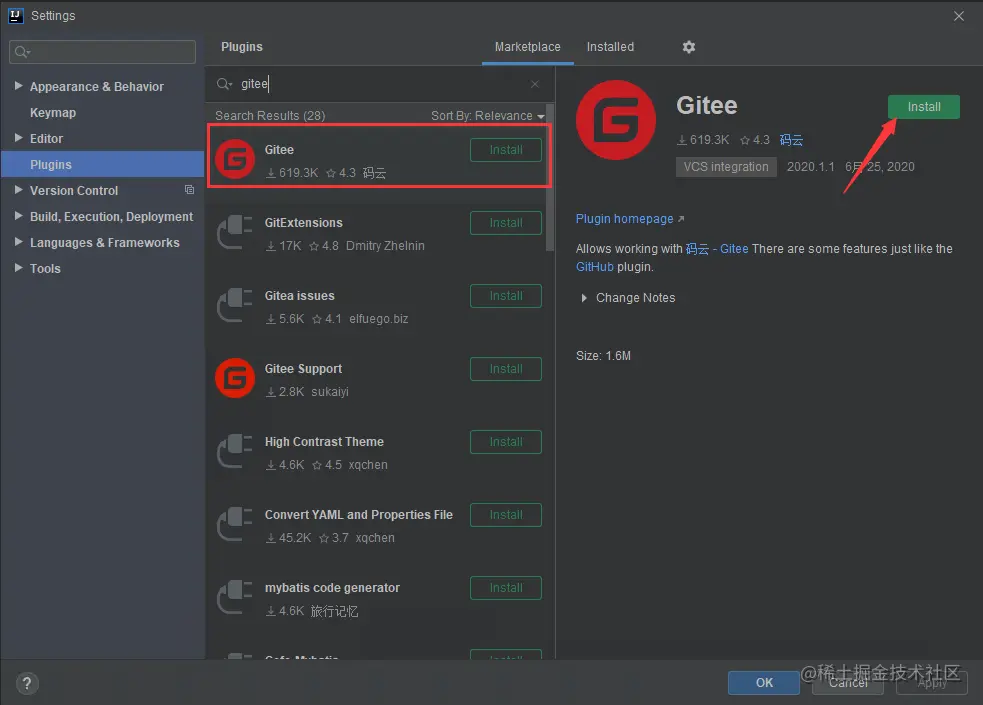Click the help question mark button

click(27, 683)
